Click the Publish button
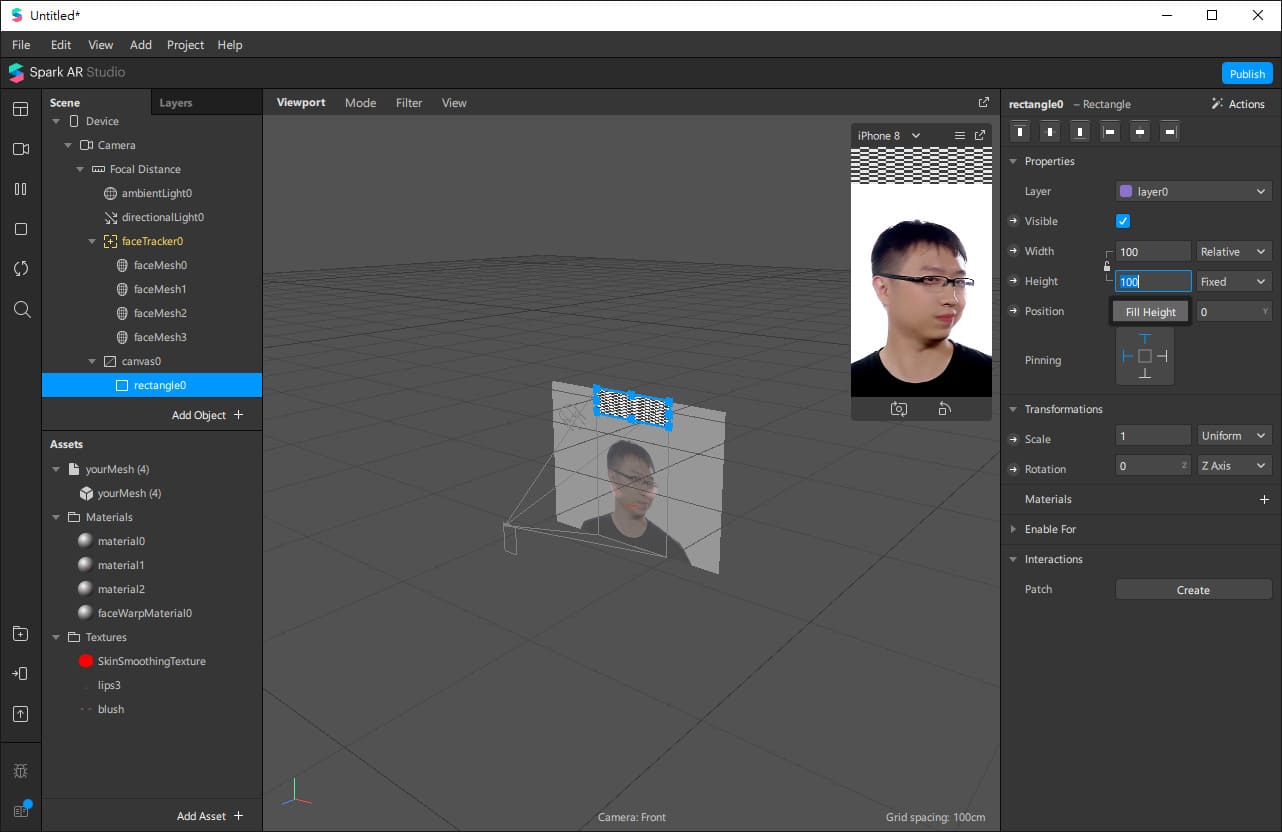This screenshot has height=832, width=1282. 1247,73
